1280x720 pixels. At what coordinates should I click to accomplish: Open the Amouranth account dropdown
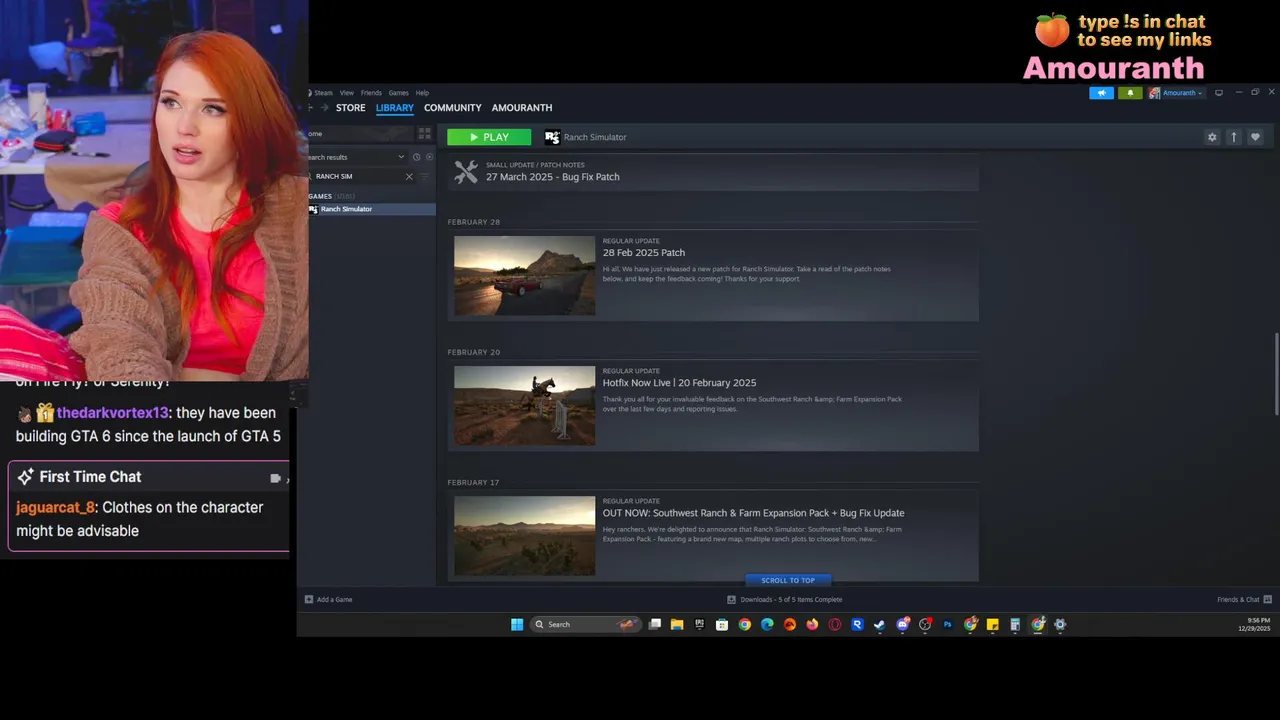[x=1176, y=93]
